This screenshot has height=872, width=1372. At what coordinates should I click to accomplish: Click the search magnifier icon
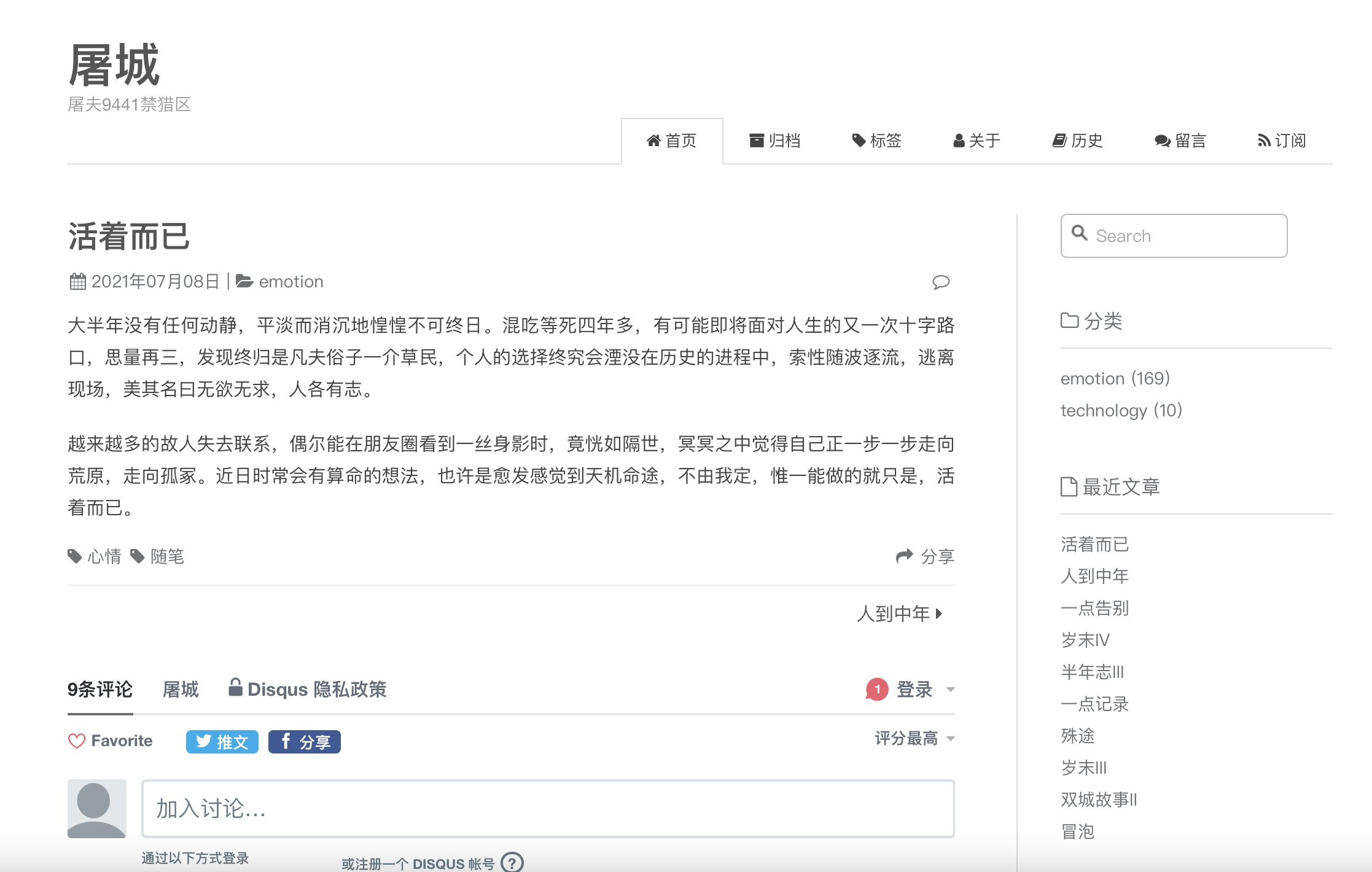pyautogui.click(x=1080, y=234)
